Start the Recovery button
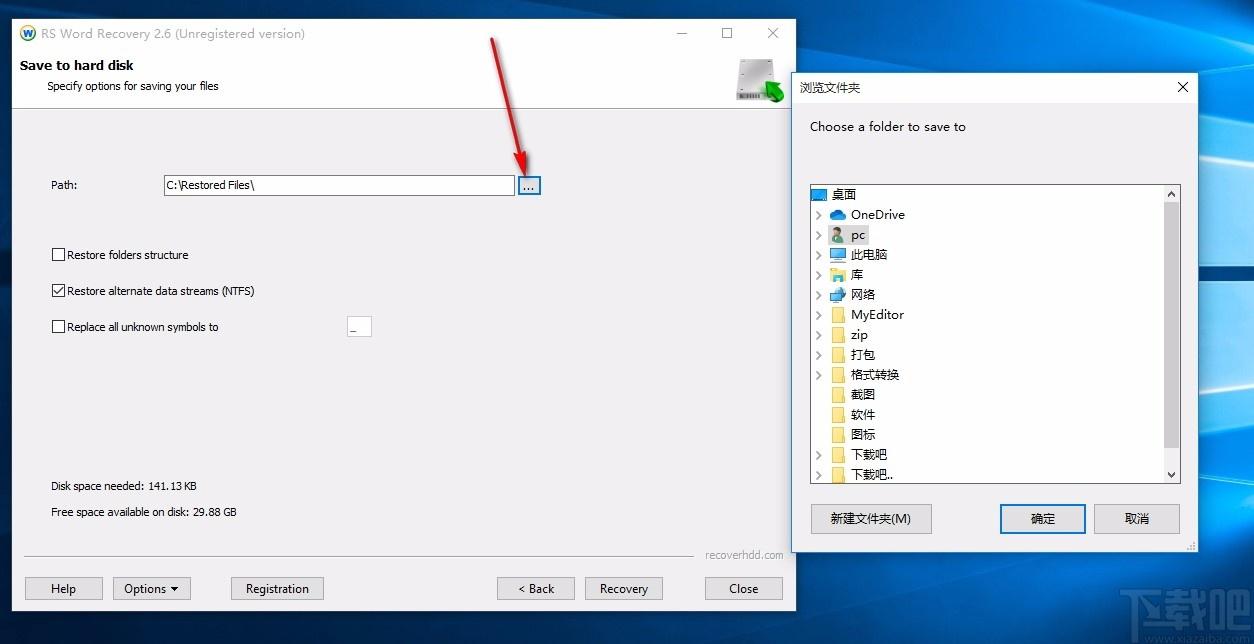Viewport: 1254px width, 644px height. [x=624, y=589]
